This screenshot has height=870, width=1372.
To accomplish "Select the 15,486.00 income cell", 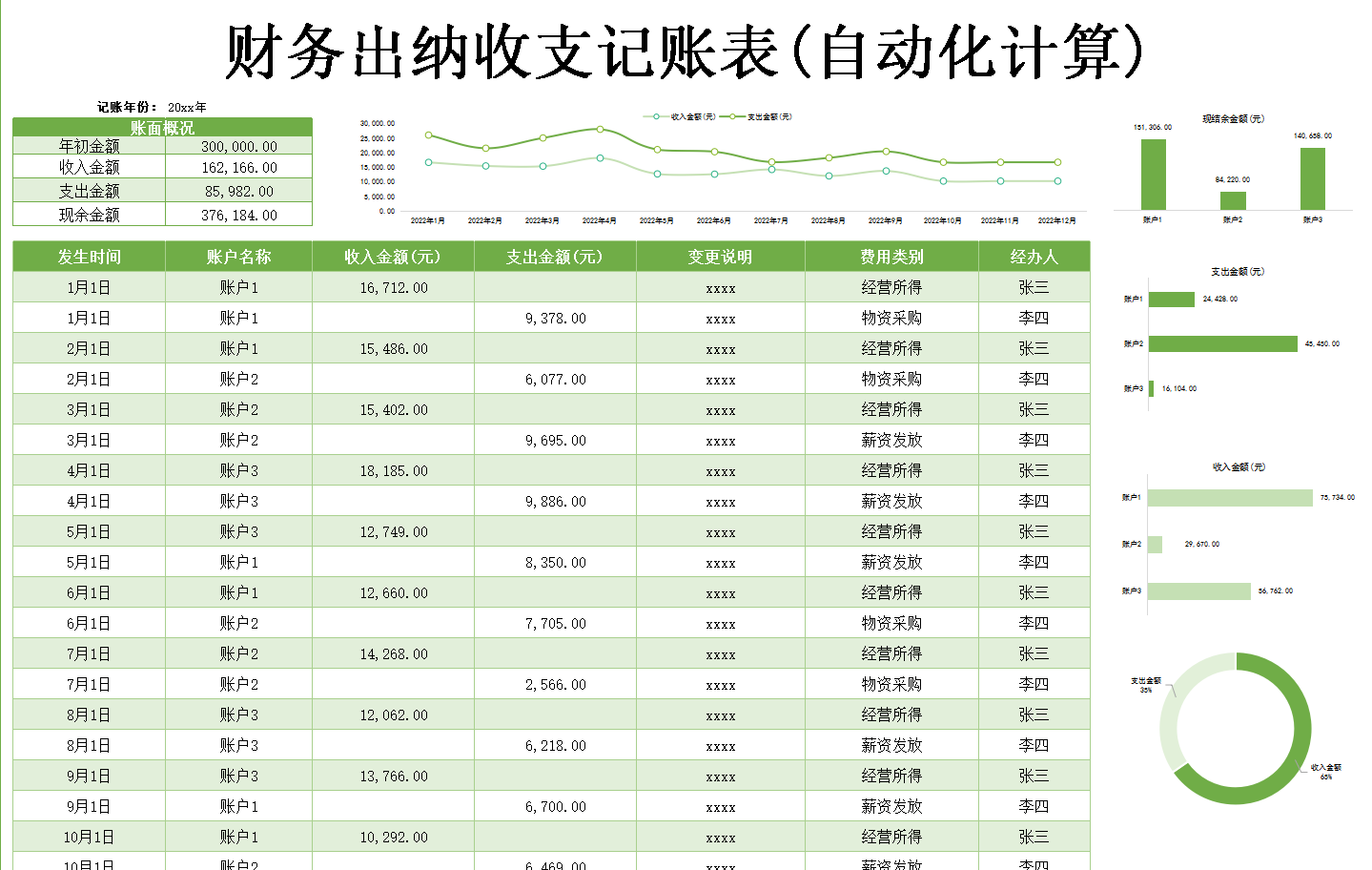I will (393, 348).
